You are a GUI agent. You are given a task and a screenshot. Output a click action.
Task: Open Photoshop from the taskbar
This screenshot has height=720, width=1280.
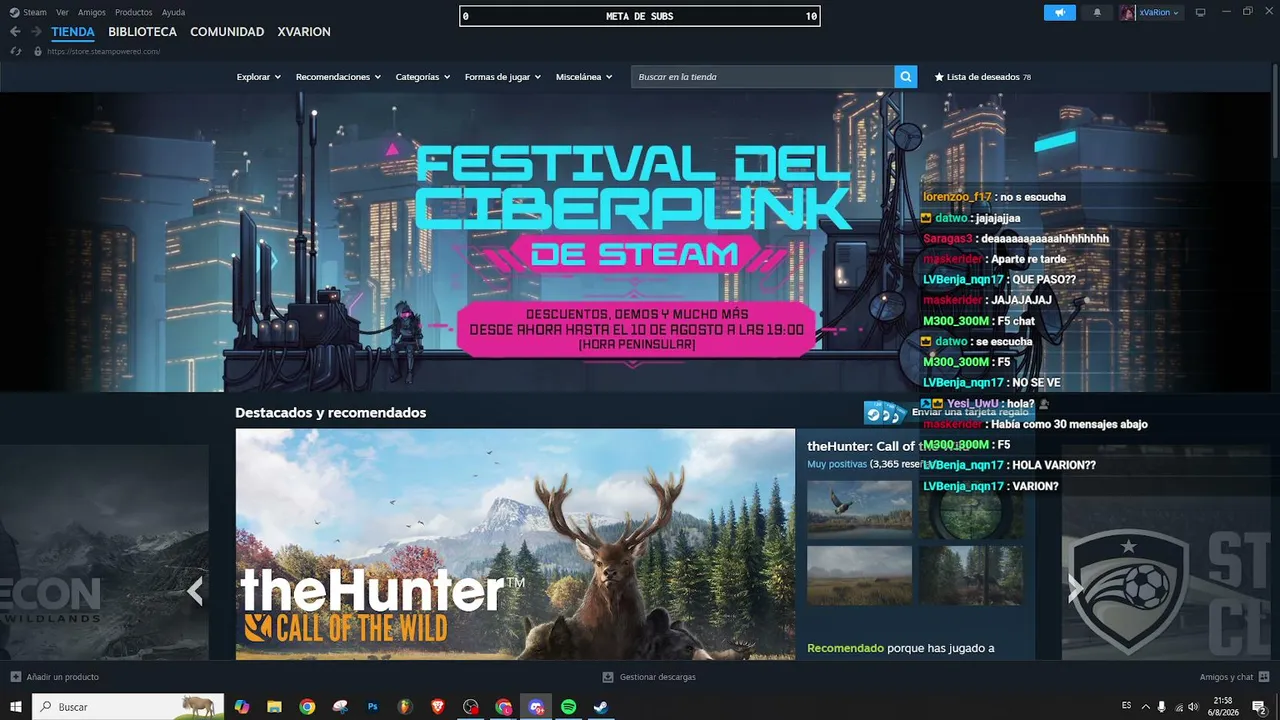(373, 707)
